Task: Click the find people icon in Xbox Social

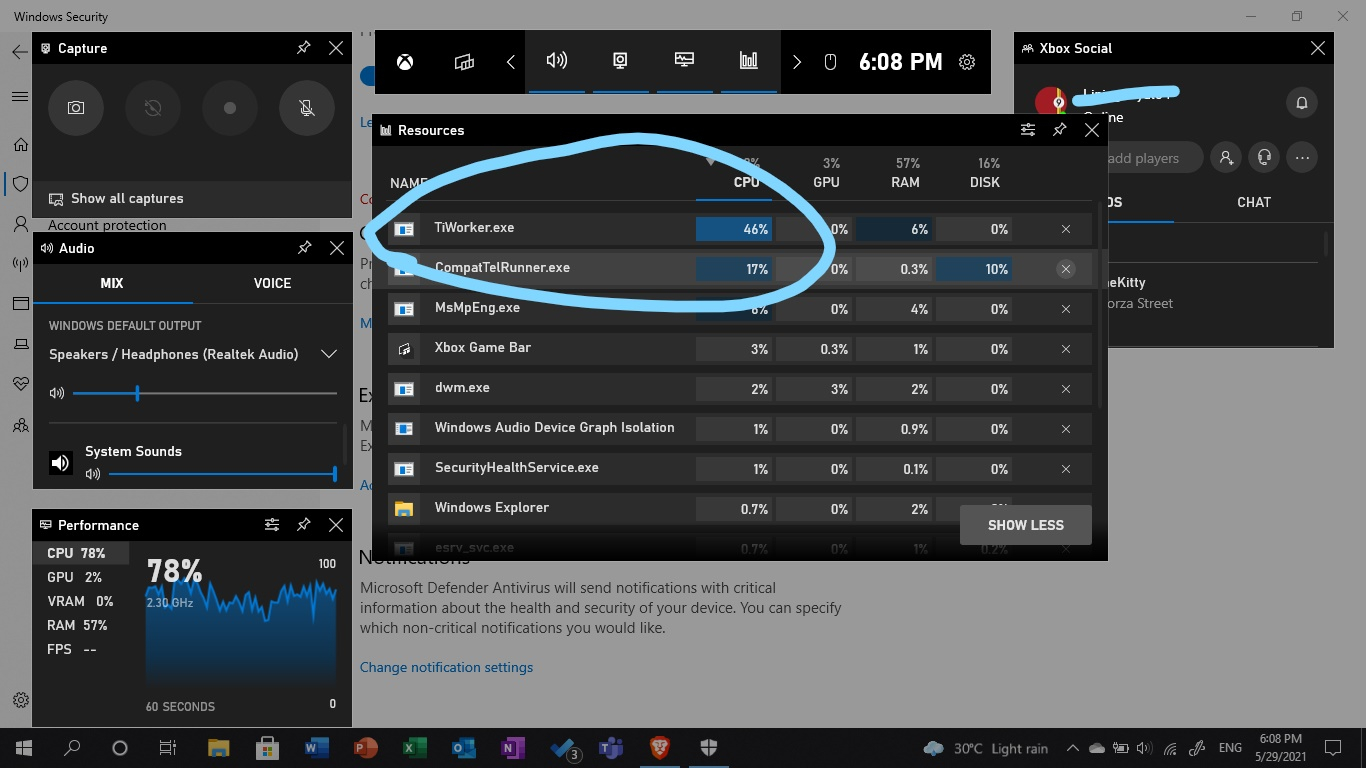Action: [1224, 157]
